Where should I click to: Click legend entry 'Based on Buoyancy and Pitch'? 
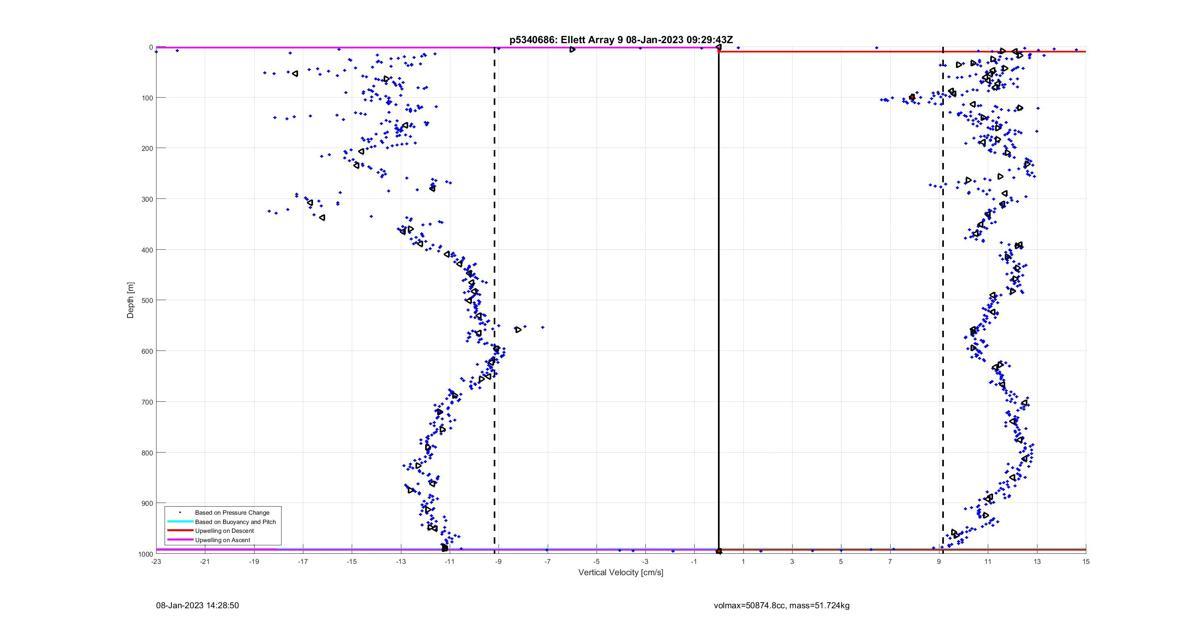coord(235,522)
